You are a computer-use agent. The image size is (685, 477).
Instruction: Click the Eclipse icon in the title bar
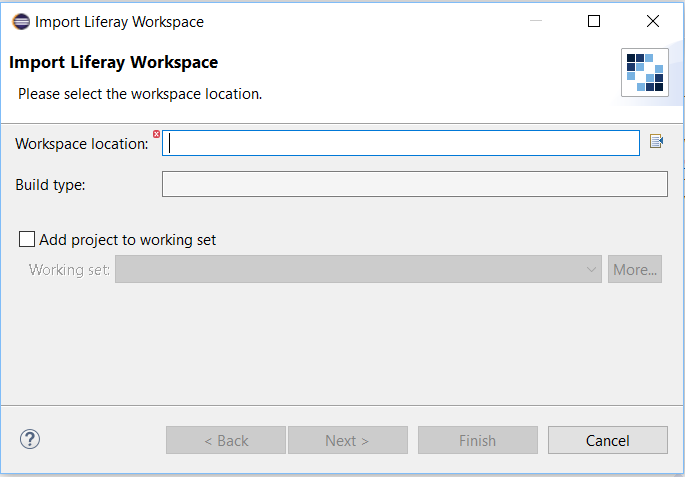click(21, 21)
